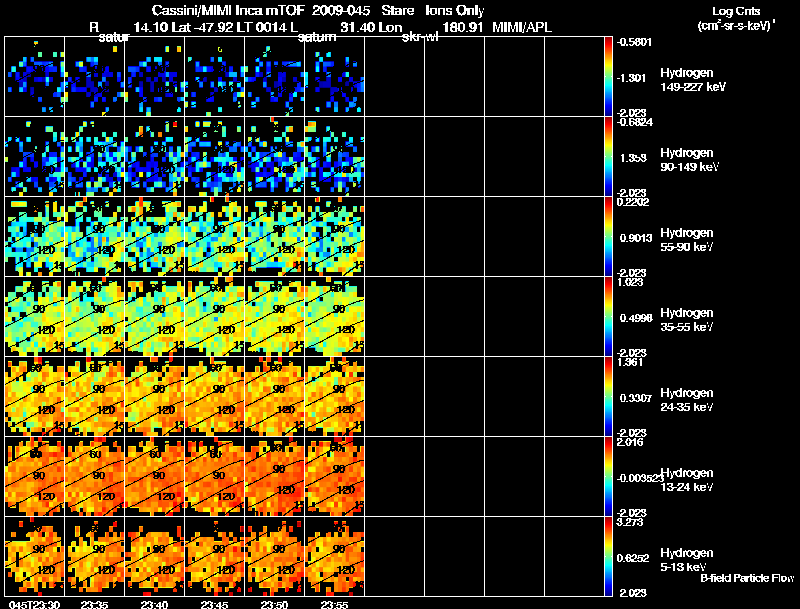
Task: Choose the Hydrogen 35-55 keV image at 23:50
Action: coord(275,317)
